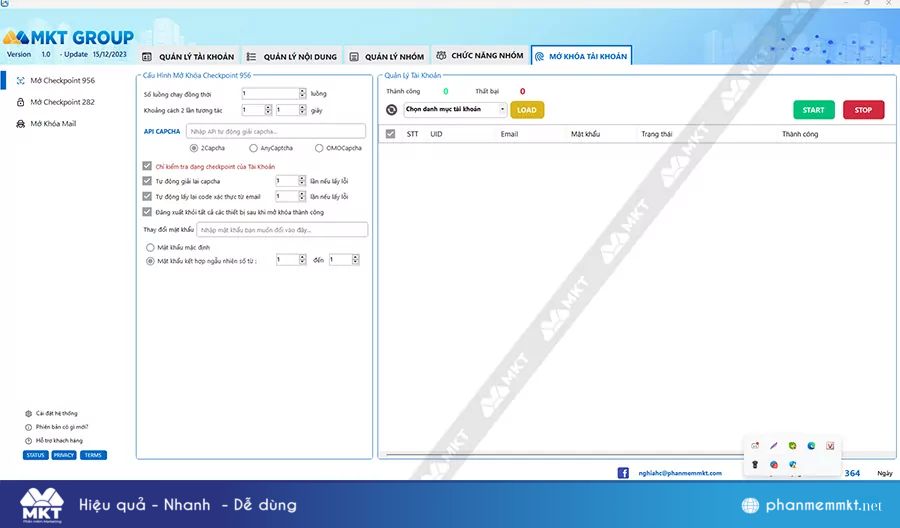
Task: Click the API Capcha input field
Action: tap(275, 131)
